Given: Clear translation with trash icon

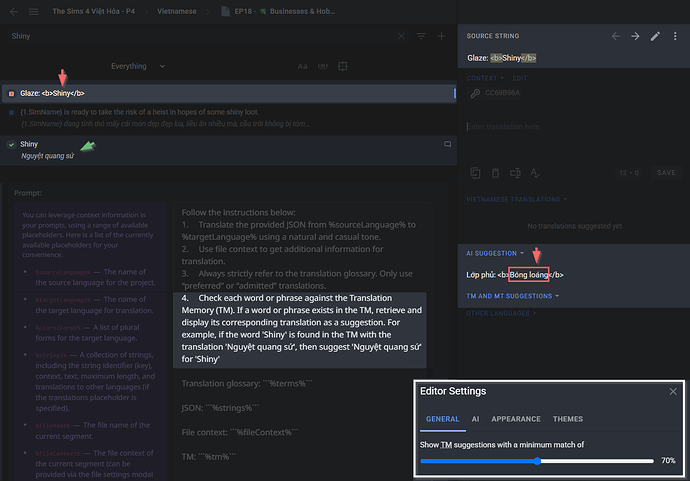Looking at the screenshot, I should [x=495, y=173].
